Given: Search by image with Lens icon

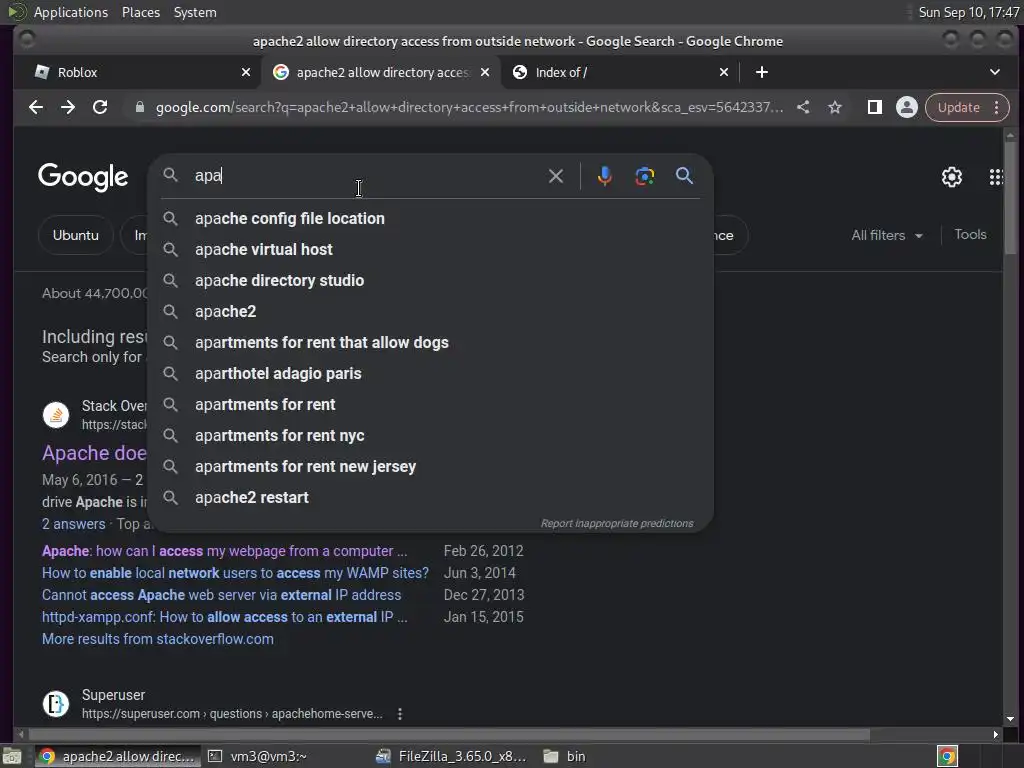Looking at the screenshot, I should click(x=645, y=176).
